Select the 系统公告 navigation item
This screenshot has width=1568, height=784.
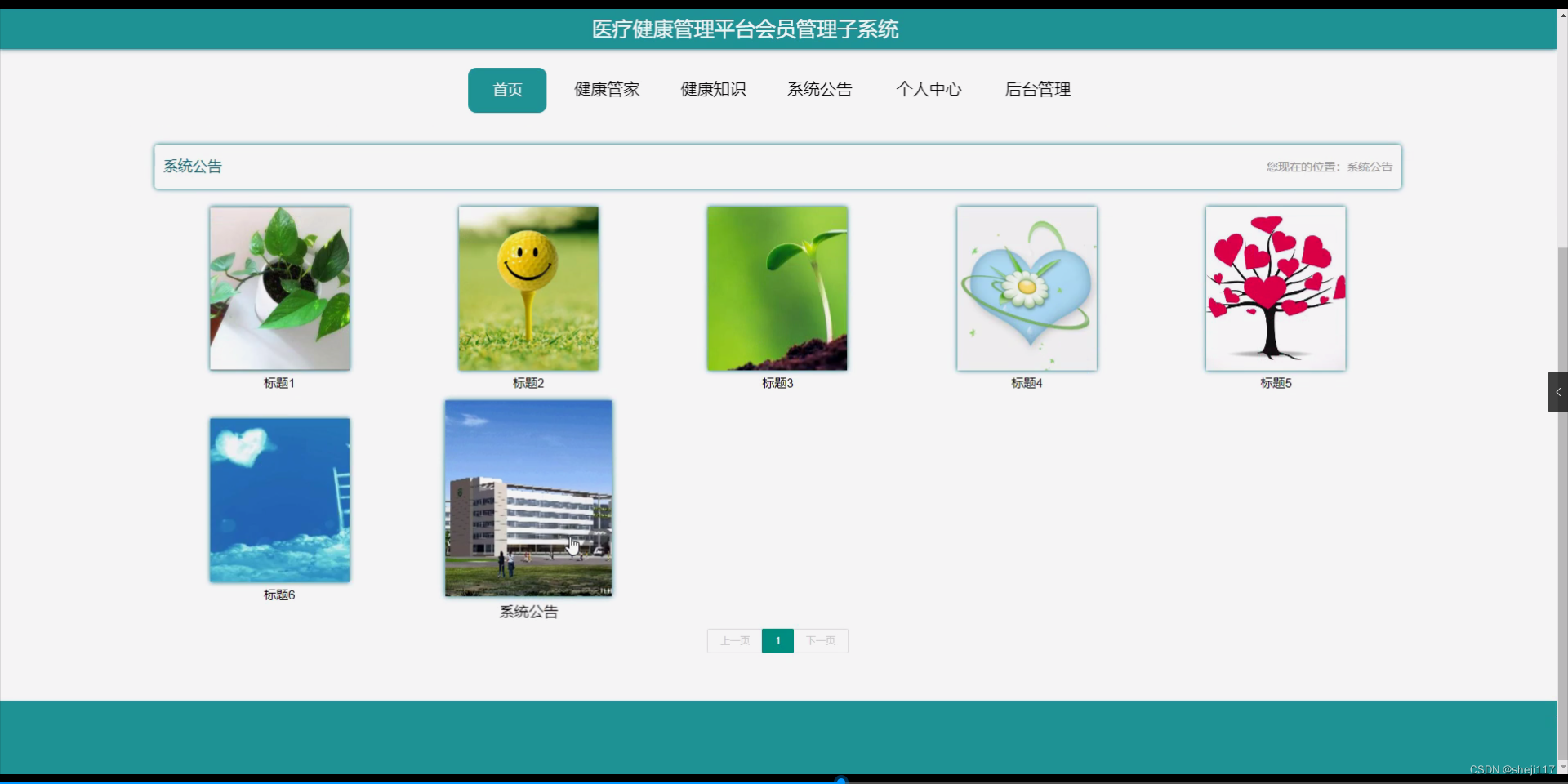coord(819,90)
